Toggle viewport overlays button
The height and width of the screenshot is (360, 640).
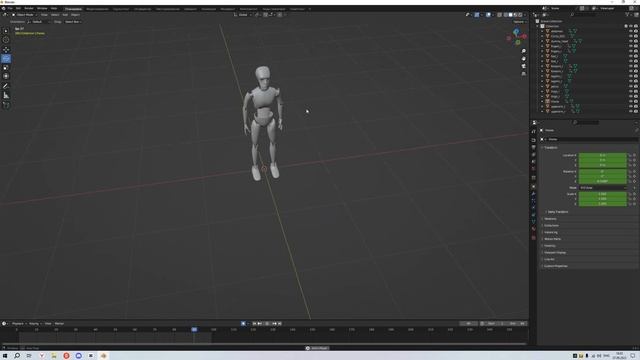tap(488, 15)
